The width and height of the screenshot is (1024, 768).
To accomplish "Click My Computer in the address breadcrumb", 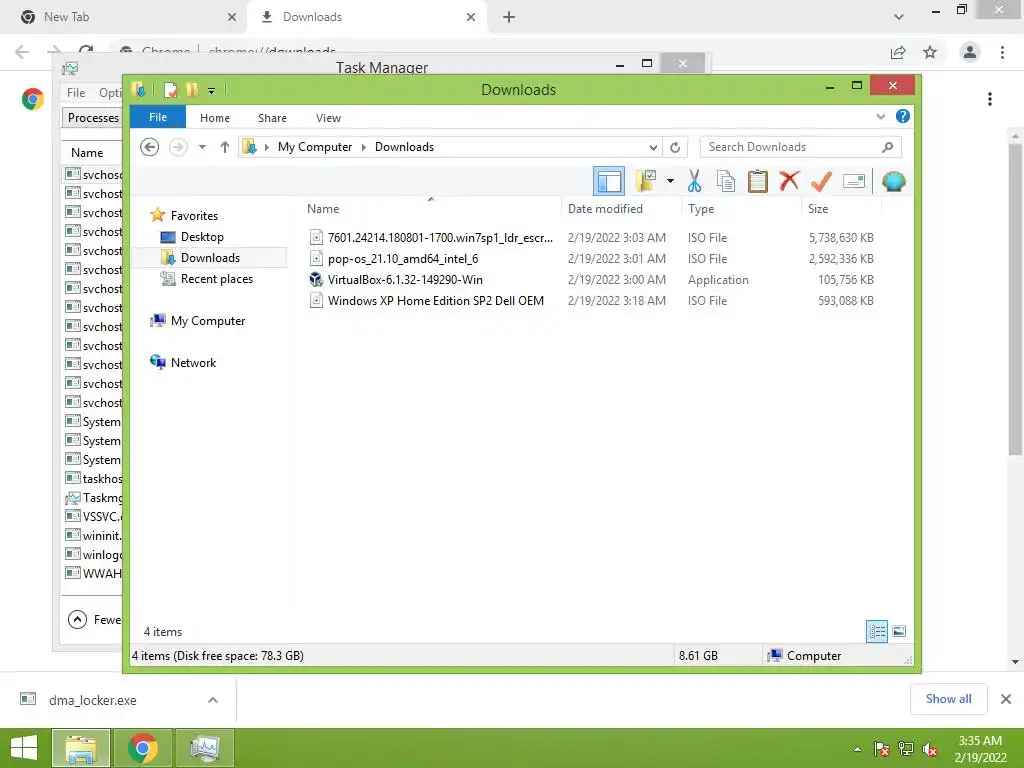I will click(315, 147).
